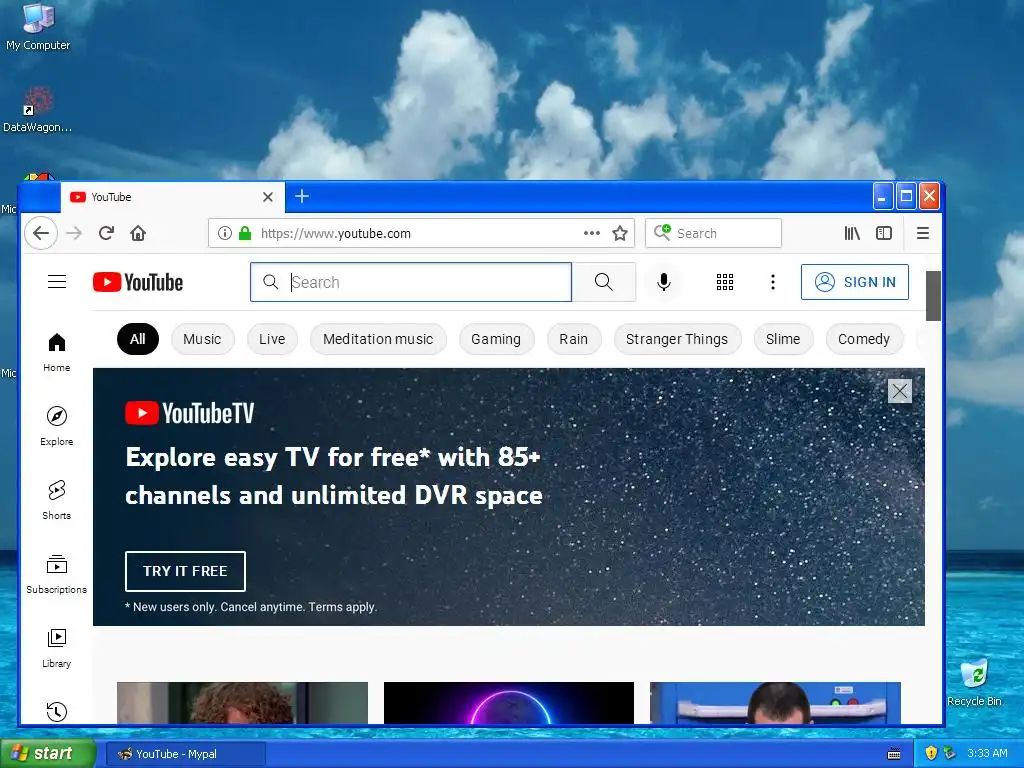The width and height of the screenshot is (1024, 768).
Task: Open page actions three-dot menu in address bar
Action: click(592, 233)
